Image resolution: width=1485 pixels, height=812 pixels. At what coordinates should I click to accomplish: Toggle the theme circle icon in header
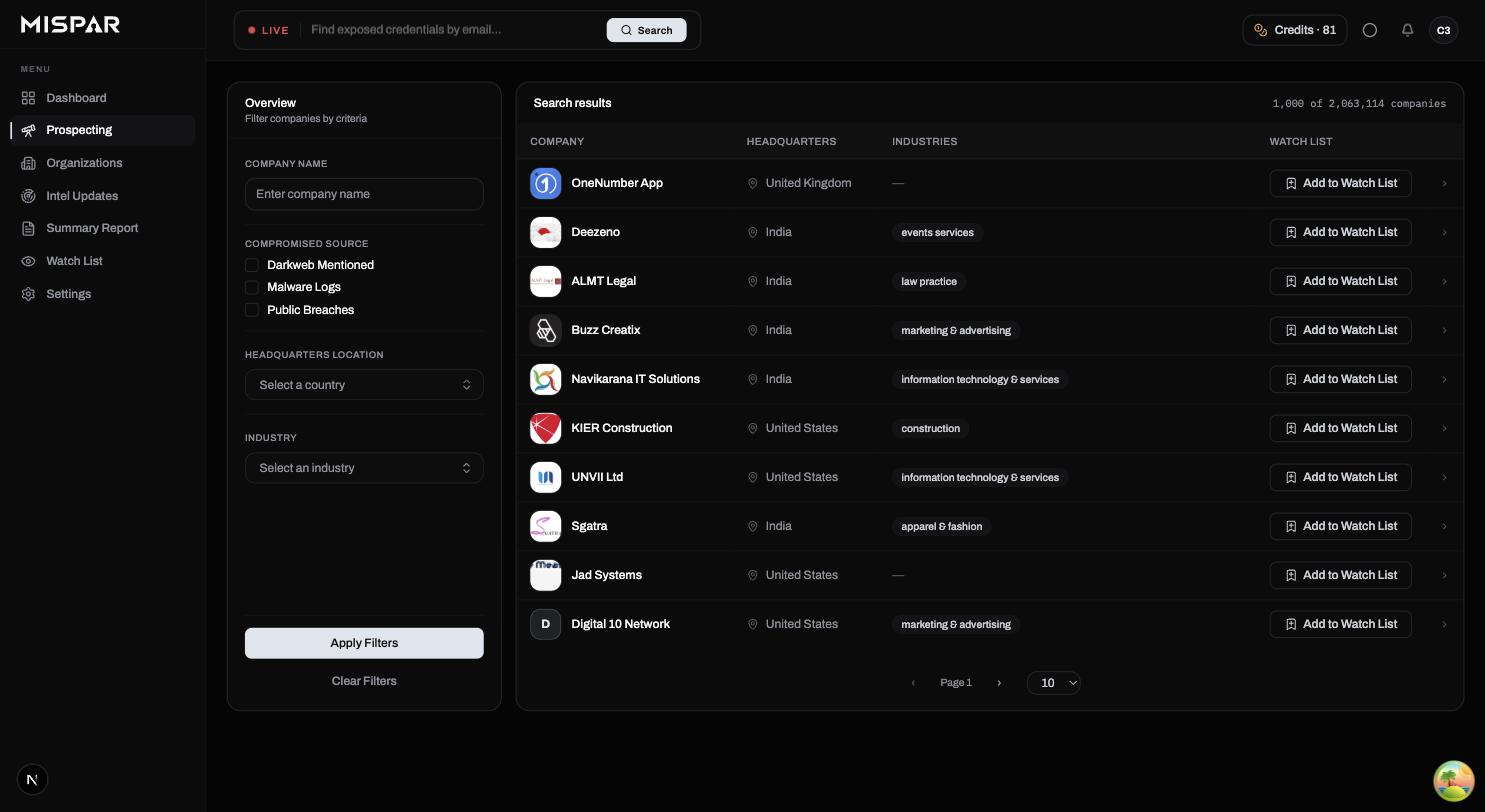tap(1370, 30)
